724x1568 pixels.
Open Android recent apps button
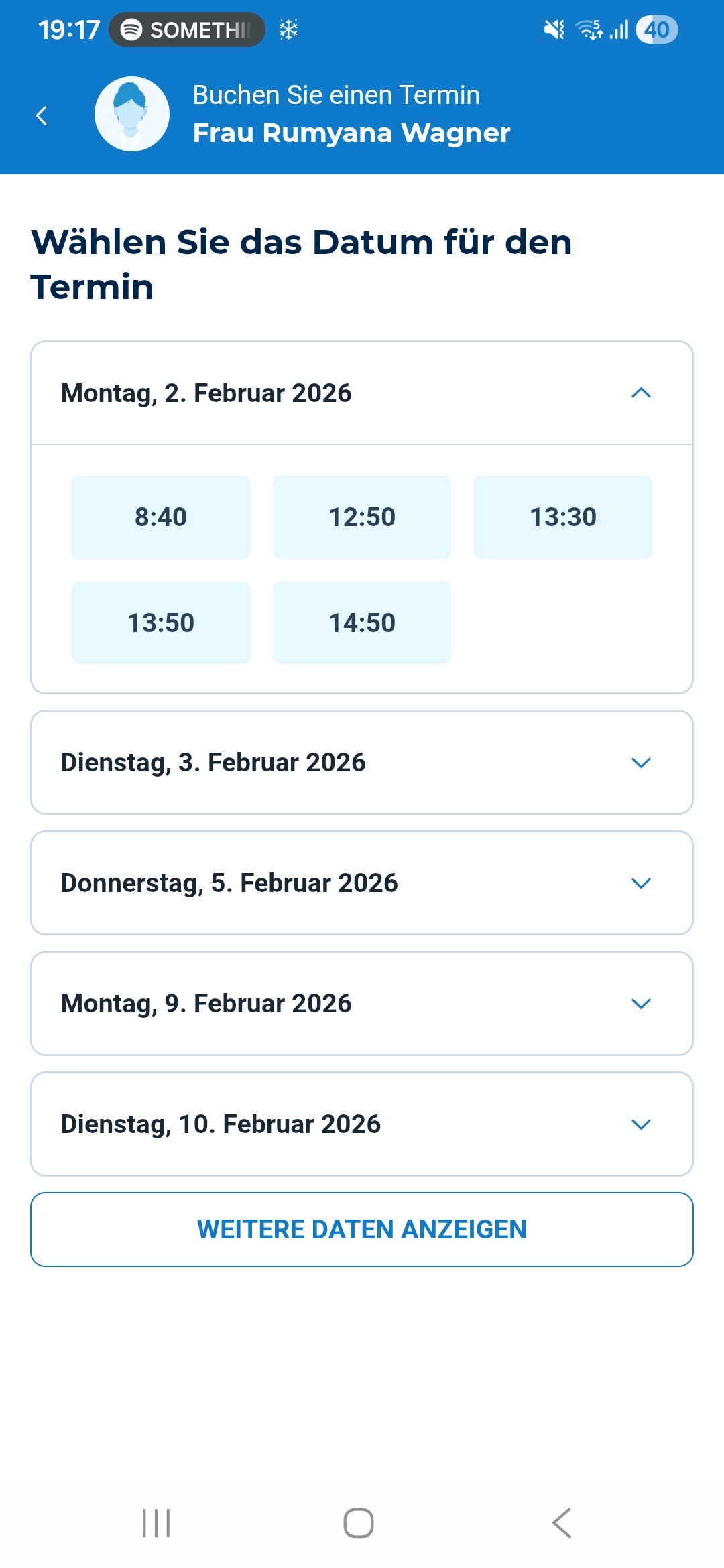click(x=156, y=1522)
